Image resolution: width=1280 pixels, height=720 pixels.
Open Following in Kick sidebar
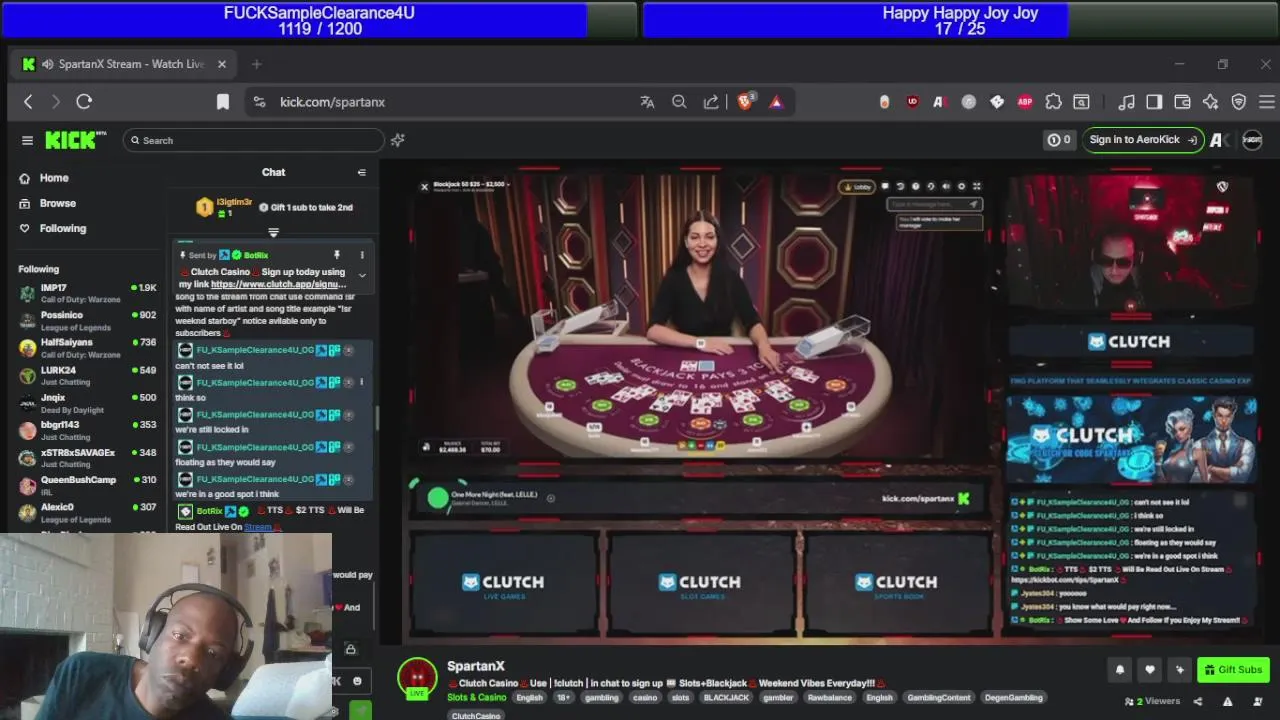62,228
